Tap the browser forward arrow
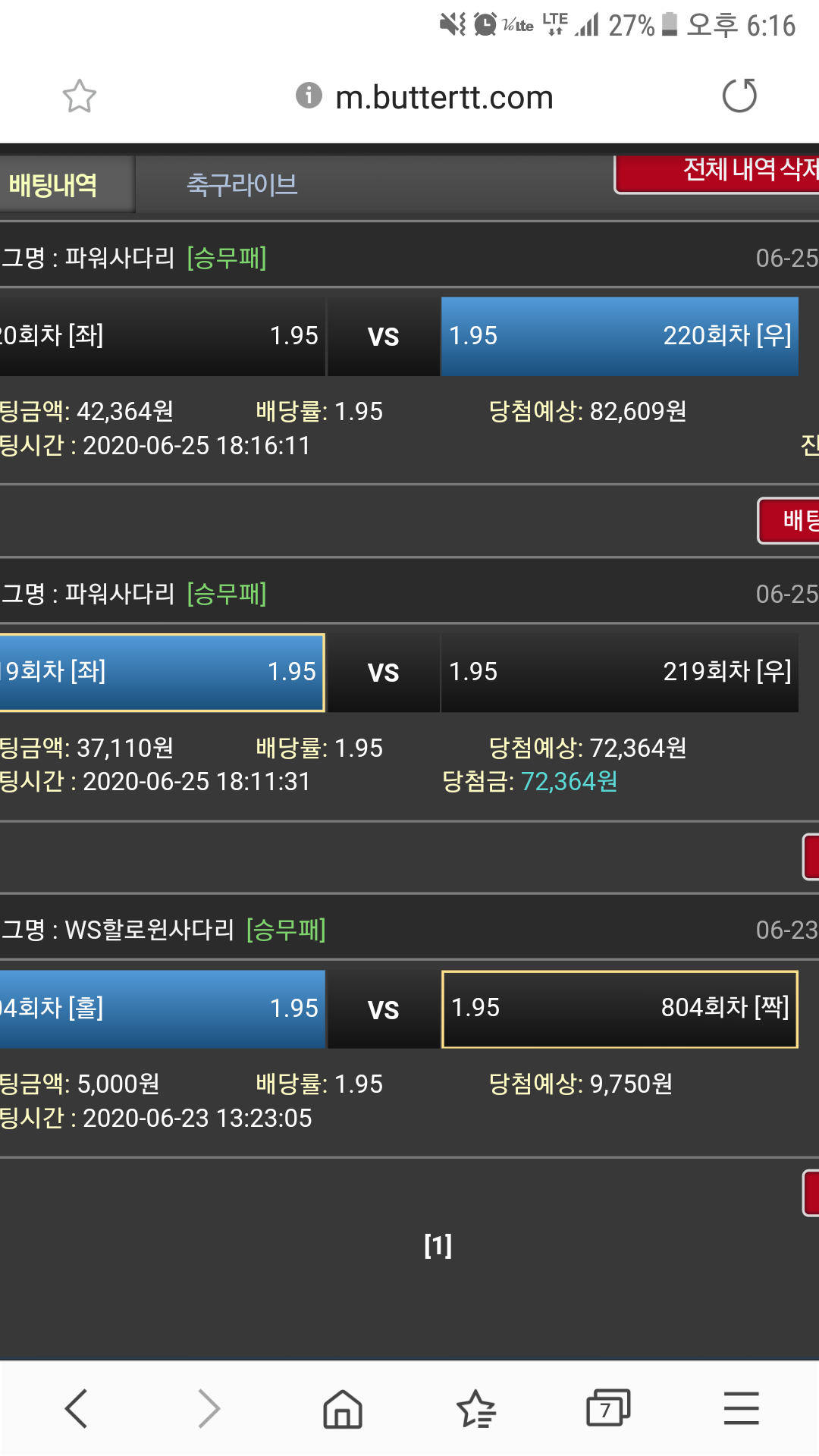The height and width of the screenshot is (1456, 819). pos(209,1409)
